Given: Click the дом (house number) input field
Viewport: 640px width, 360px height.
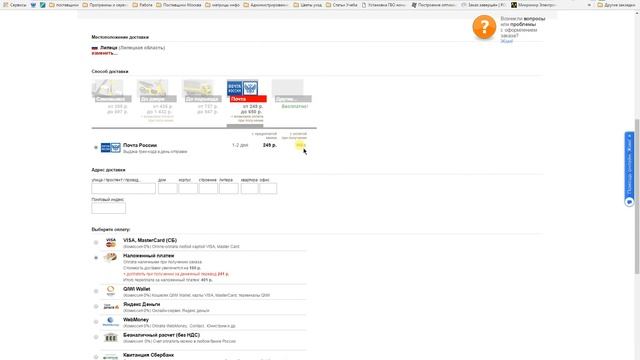Looking at the screenshot, I should coord(168,188).
